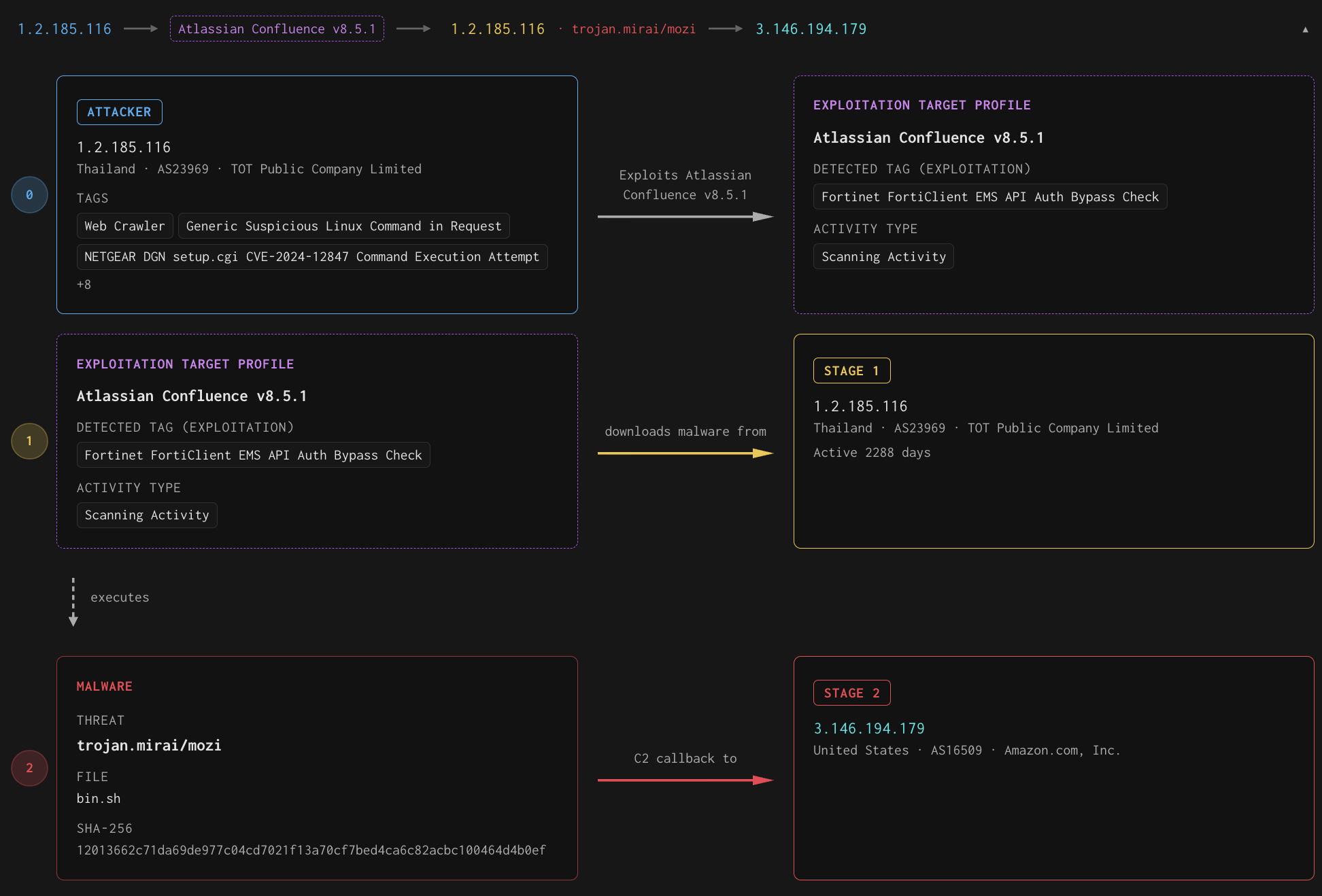
Task: Expand the +8 more tags indicator
Action: [x=84, y=285]
